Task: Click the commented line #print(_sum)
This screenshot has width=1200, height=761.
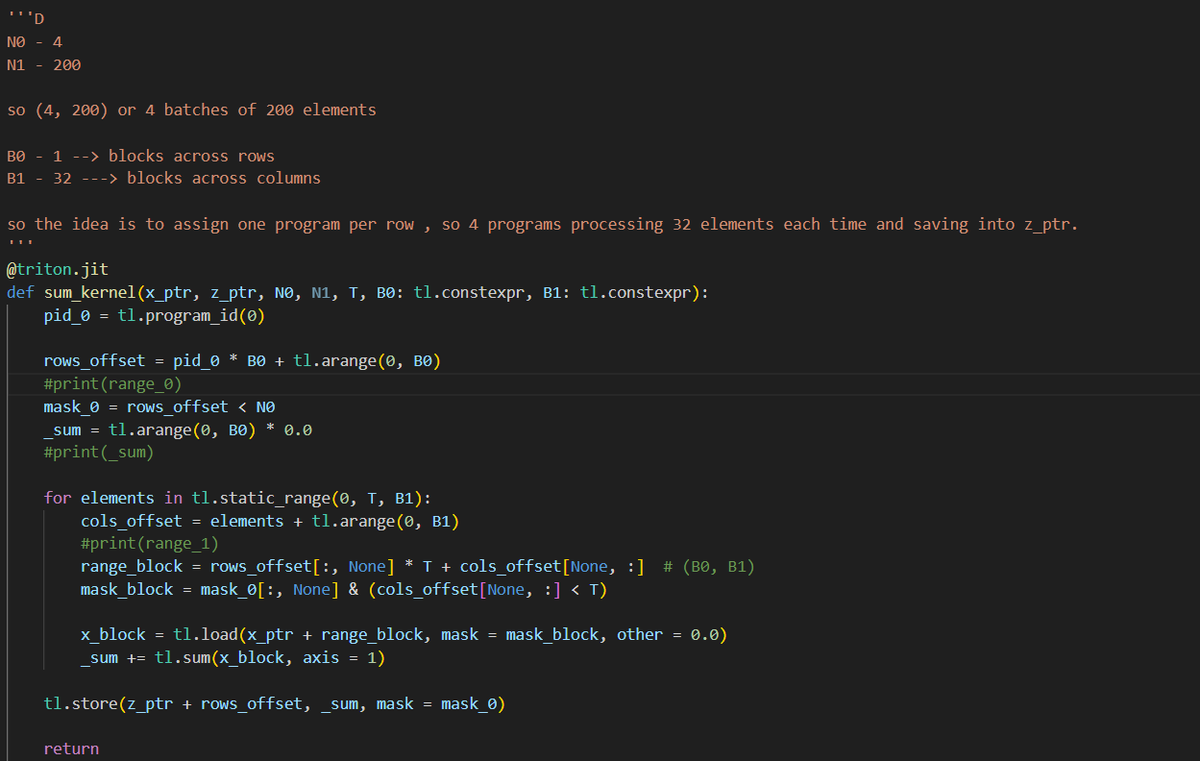Action: click(x=98, y=452)
